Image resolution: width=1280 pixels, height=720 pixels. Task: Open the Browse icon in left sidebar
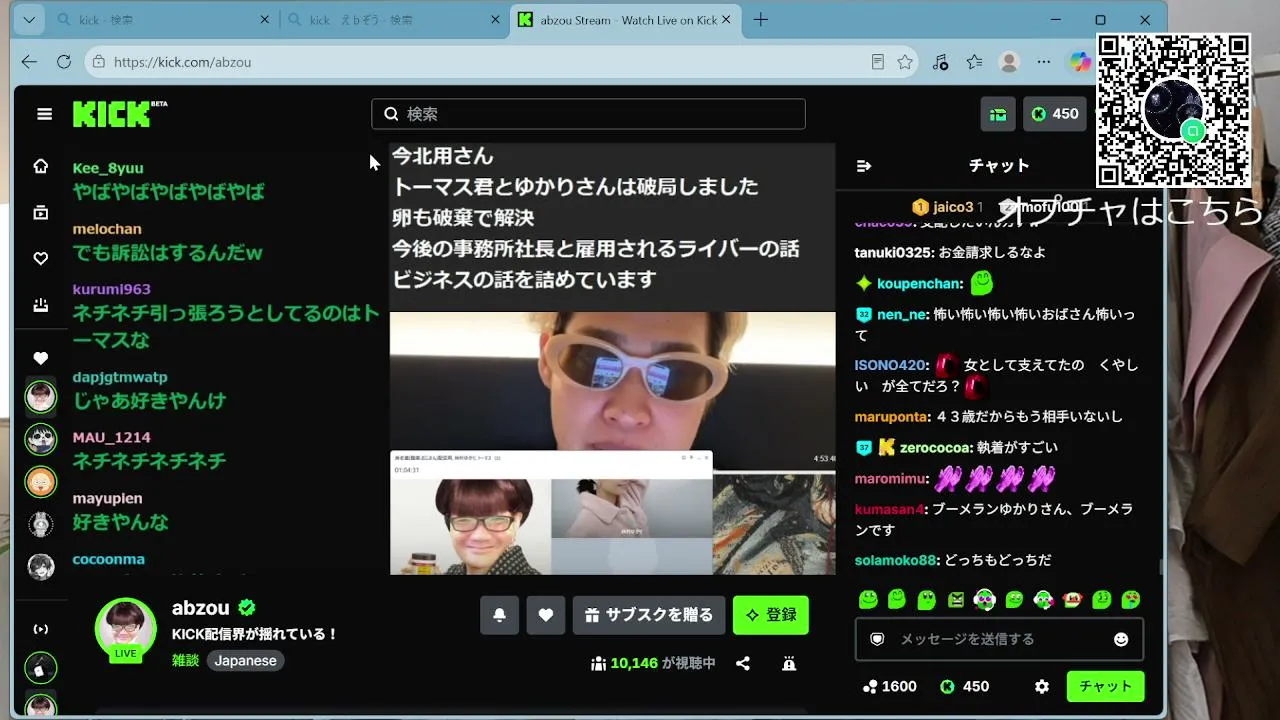pyautogui.click(x=41, y=212)
